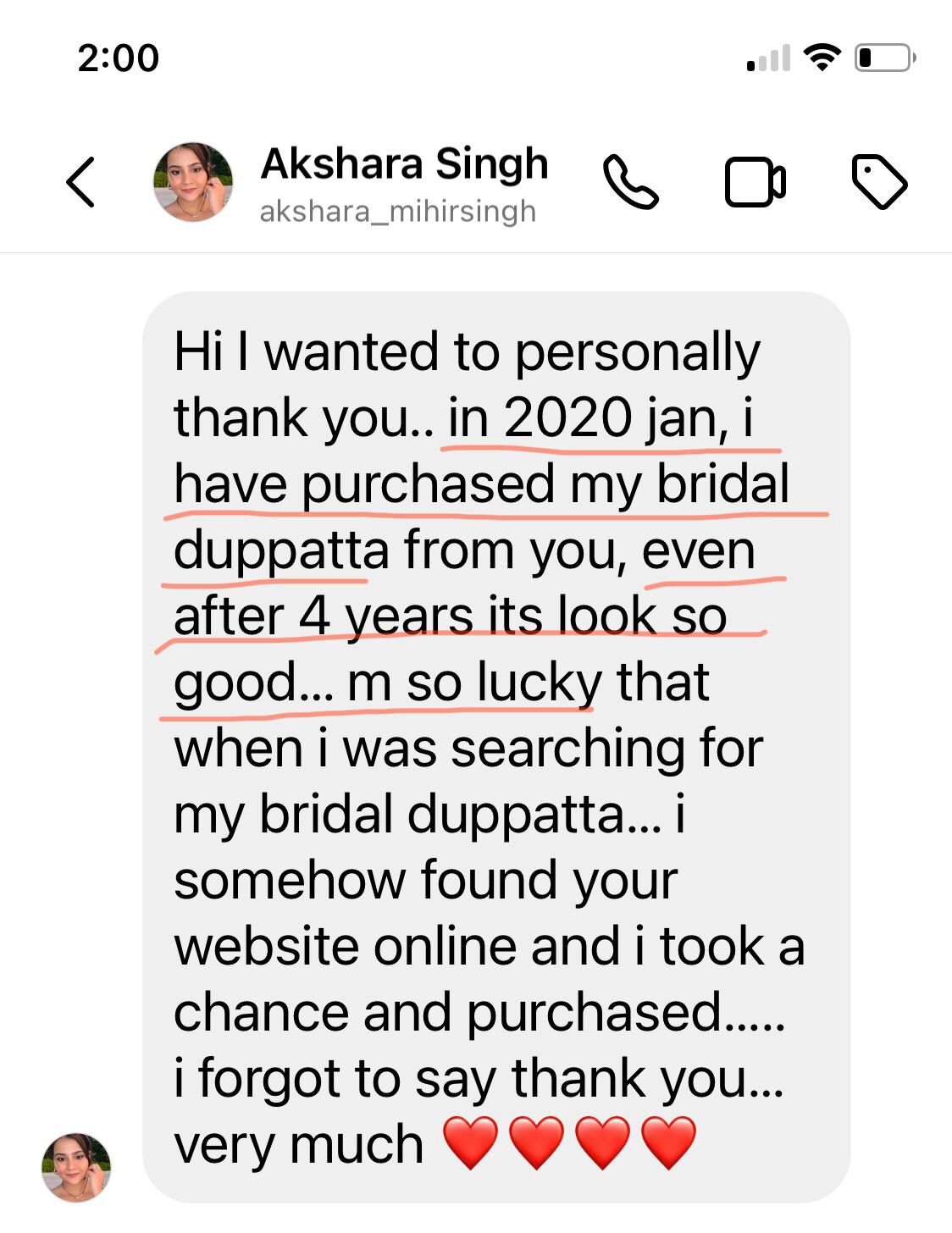Screen dimensions: 952x1233
Task: Click the first red heart emoji
Action: [x=471, y=1143]
